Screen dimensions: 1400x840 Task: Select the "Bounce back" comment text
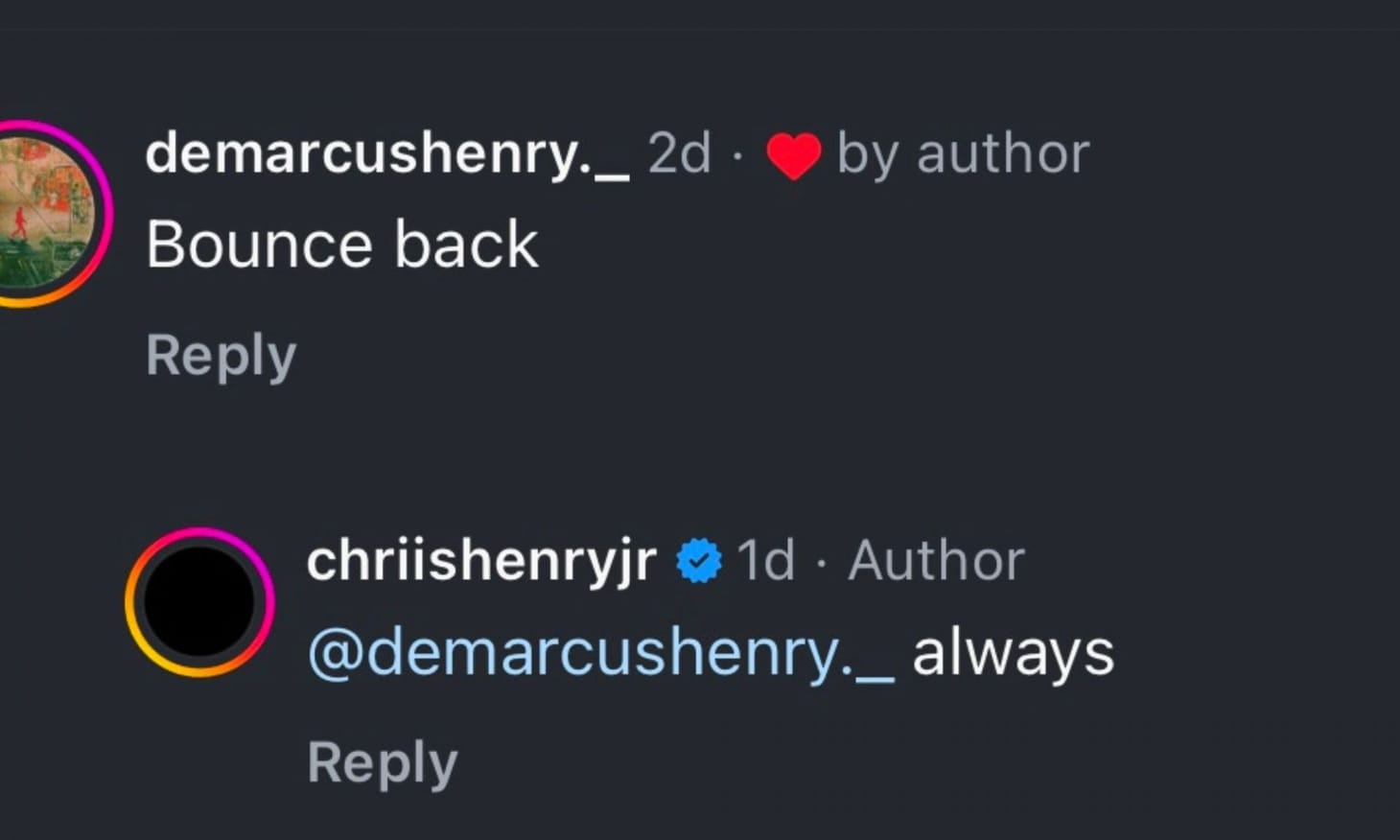pyautogui.click(x=341, y=245)
